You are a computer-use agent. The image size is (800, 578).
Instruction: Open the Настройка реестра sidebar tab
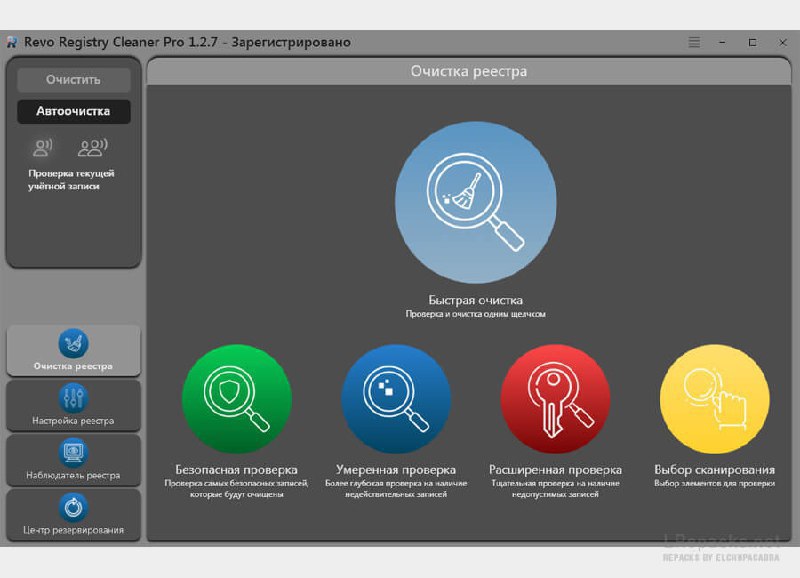[73, 405]
